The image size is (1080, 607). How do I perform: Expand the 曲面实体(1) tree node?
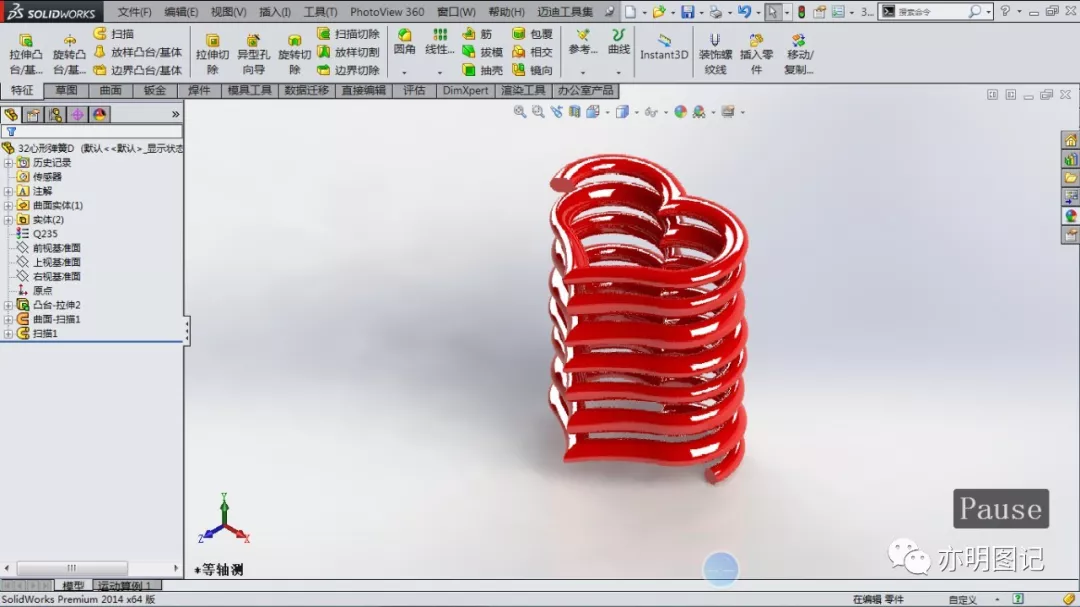(x=8, y=205)
